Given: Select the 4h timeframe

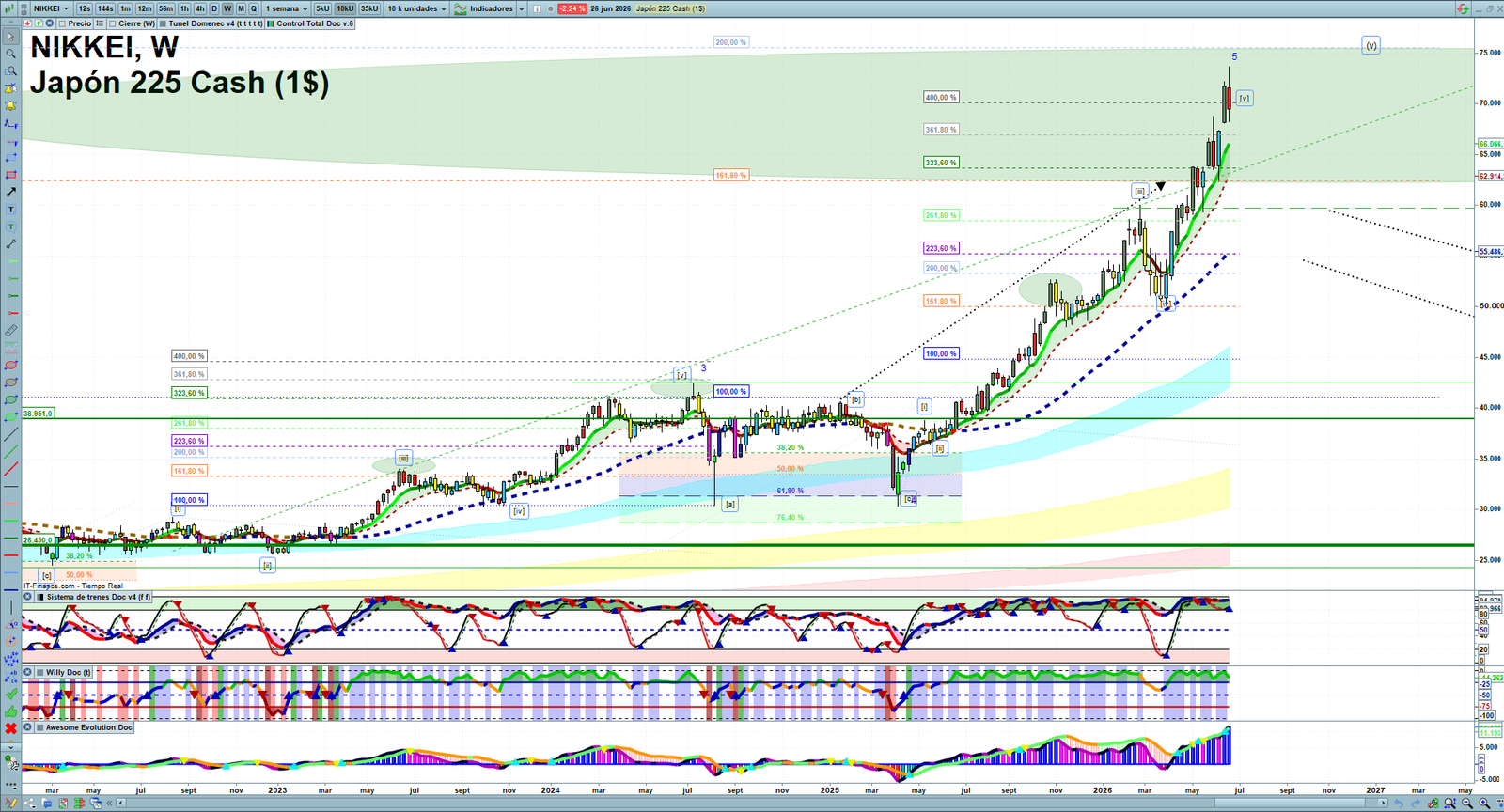Looking at the screenshot, I should pyautogui.click(x=199, y=8).
